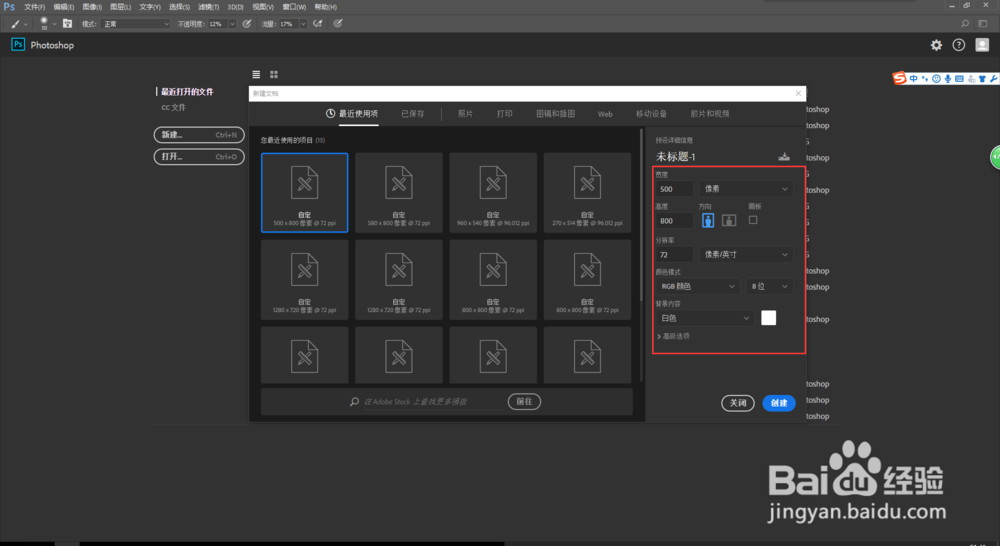
Task: Expand the 流量 flow slider arrow
Action: (303, 24)
